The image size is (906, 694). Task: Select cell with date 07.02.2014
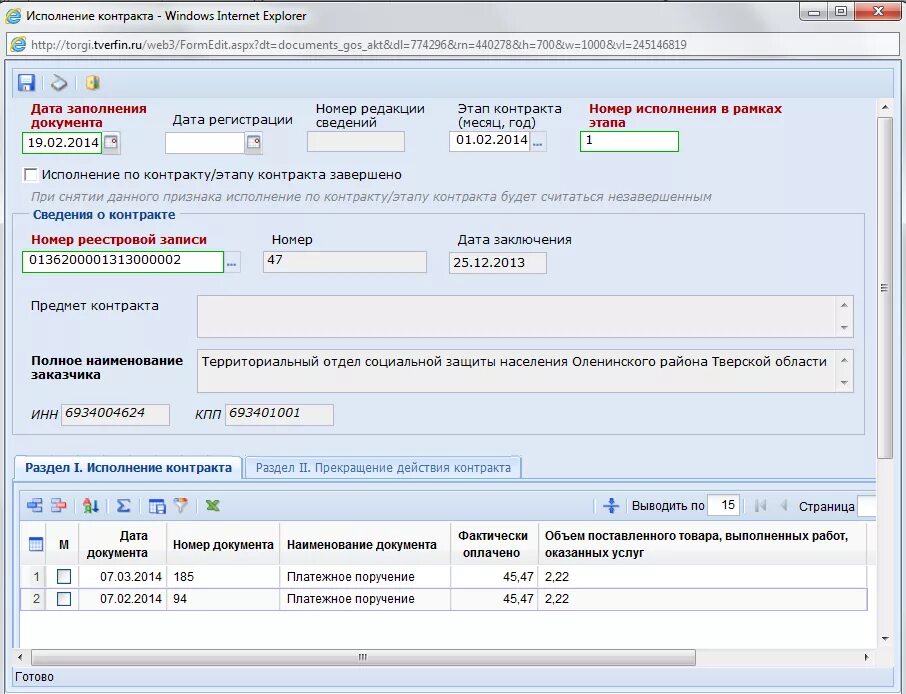click(x=122, y=599)
